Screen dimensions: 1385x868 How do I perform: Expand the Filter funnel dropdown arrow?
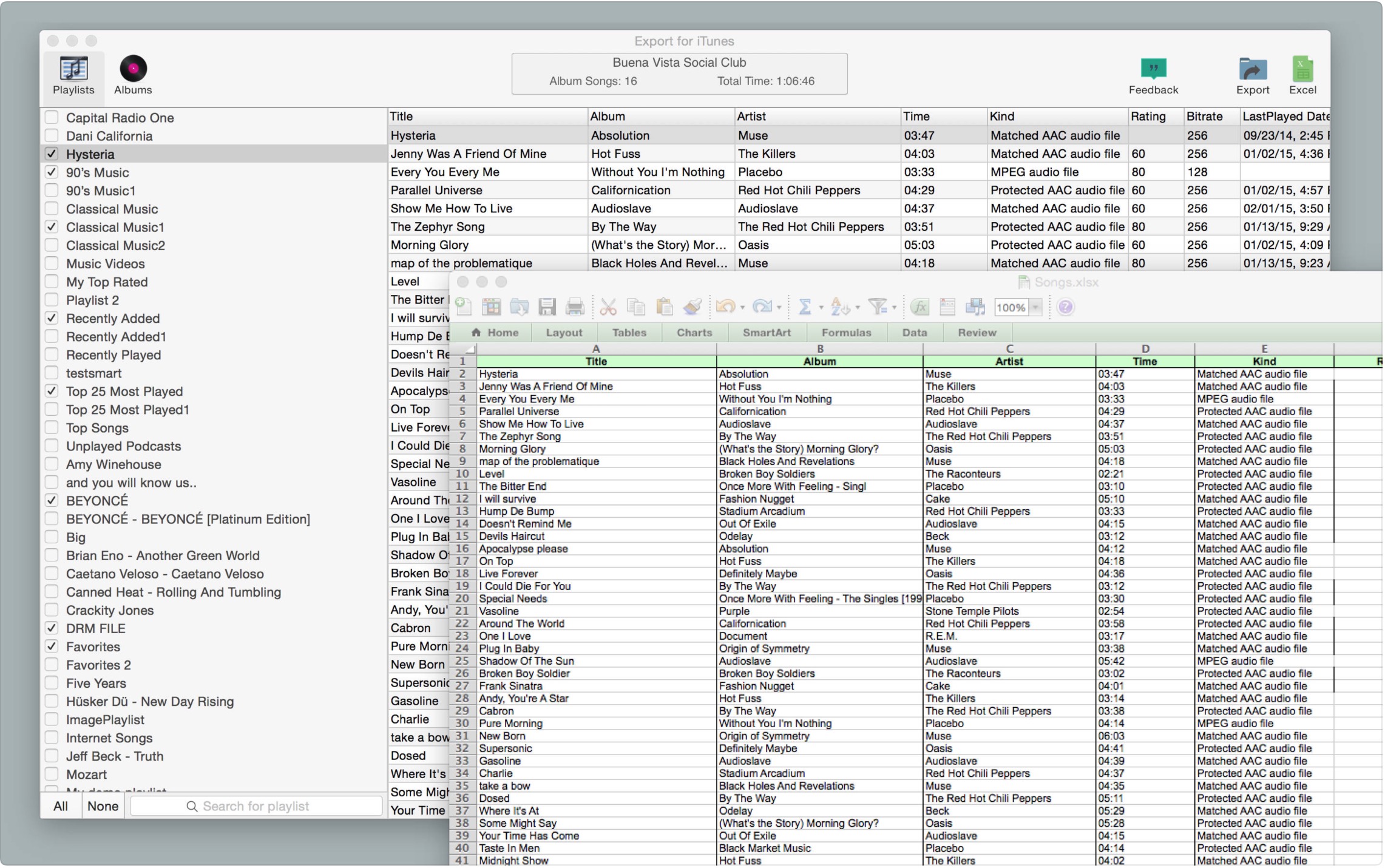click(894, 308)
